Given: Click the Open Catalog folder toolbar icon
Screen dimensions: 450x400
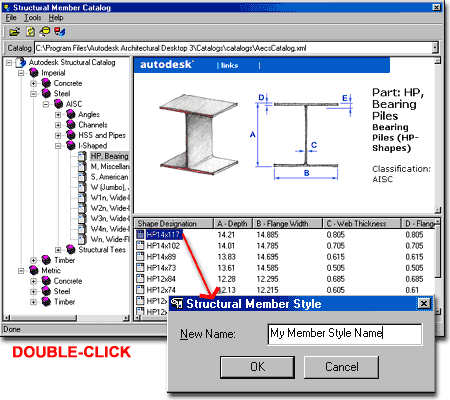Looking at the screenshot, I should pyautogui.click(x=15, y=32).
